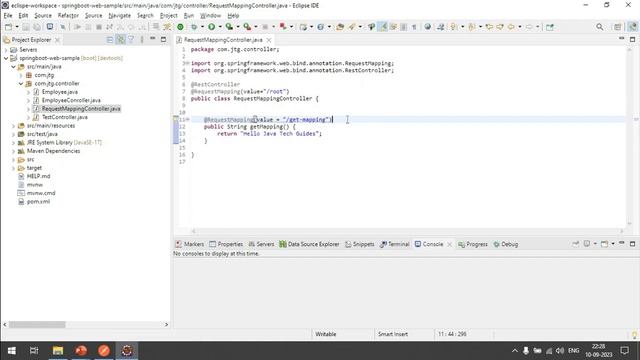Image resolution: width=640 pixels, height=360 pixels.
Task: Select pom.xml file
Action: (38, 202)
